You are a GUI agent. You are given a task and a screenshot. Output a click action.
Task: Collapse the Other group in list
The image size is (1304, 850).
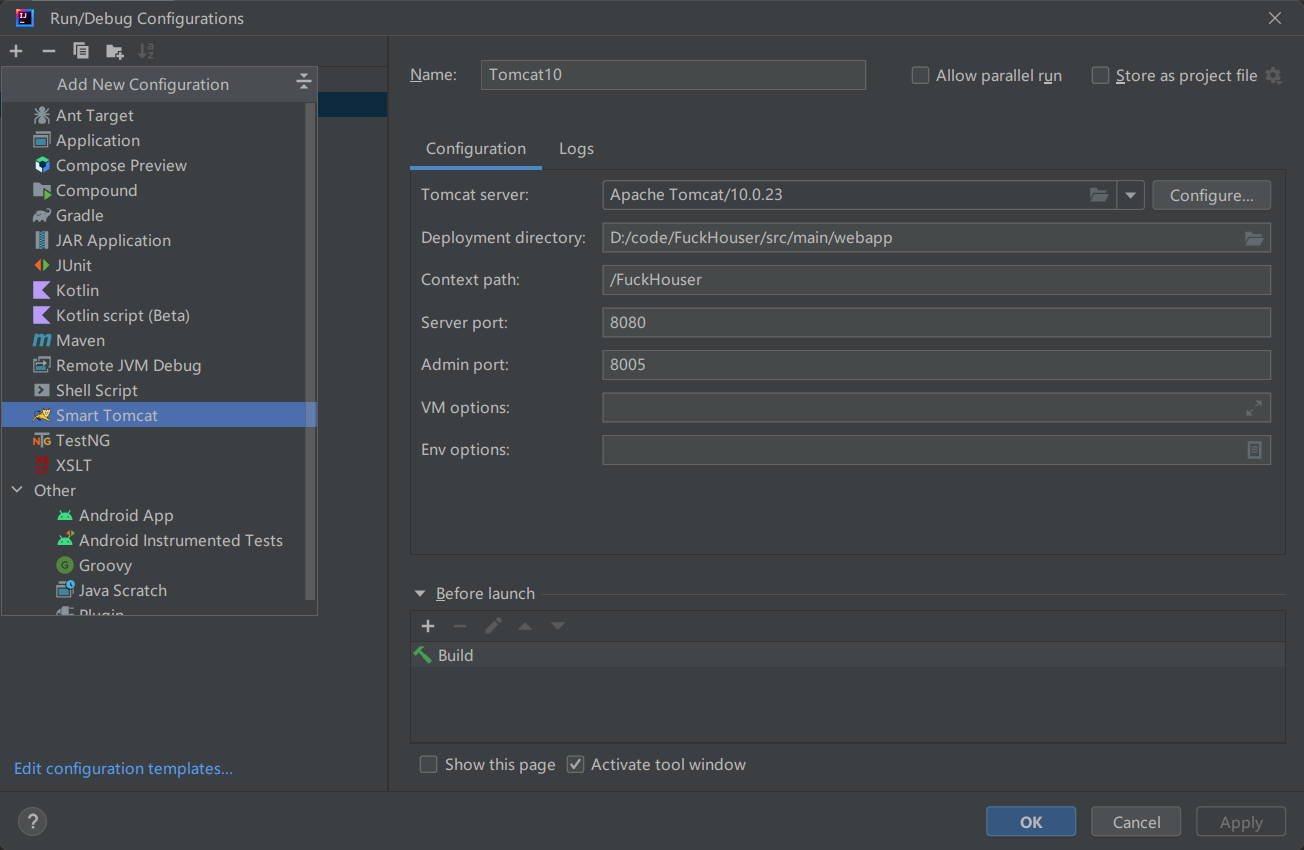(17, 490)
